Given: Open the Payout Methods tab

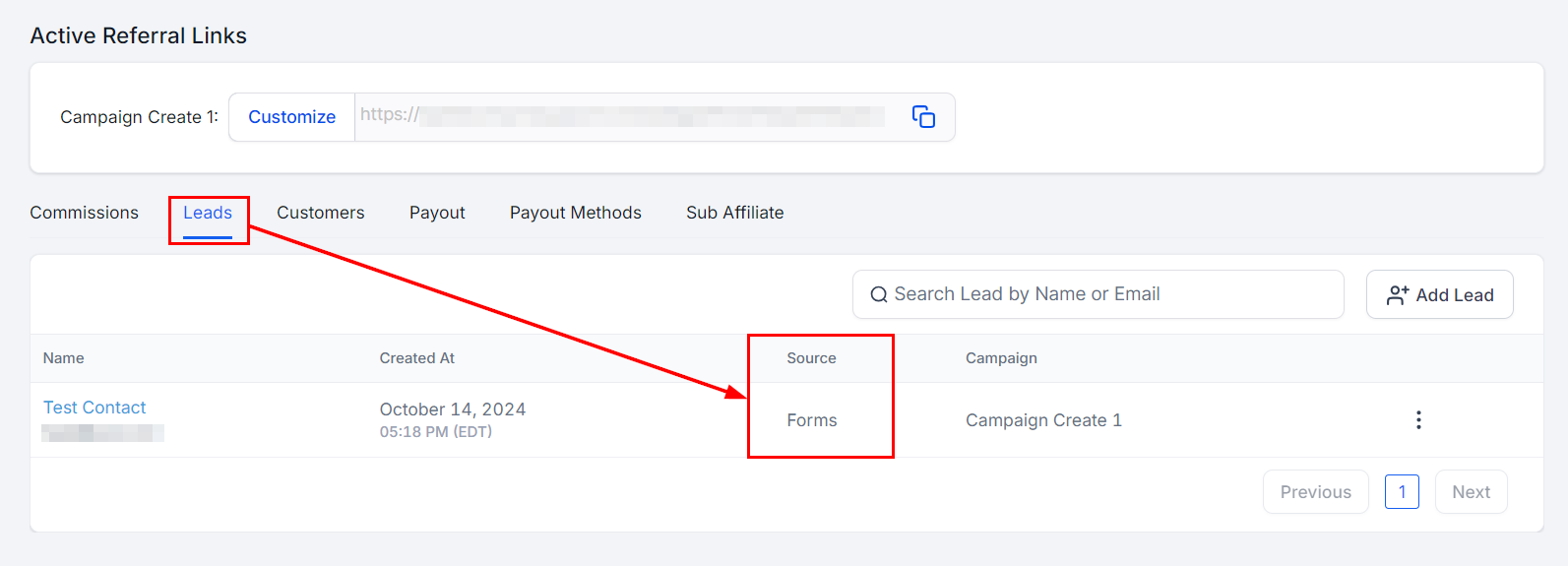Looking at the screenshot, I should 575,213.
